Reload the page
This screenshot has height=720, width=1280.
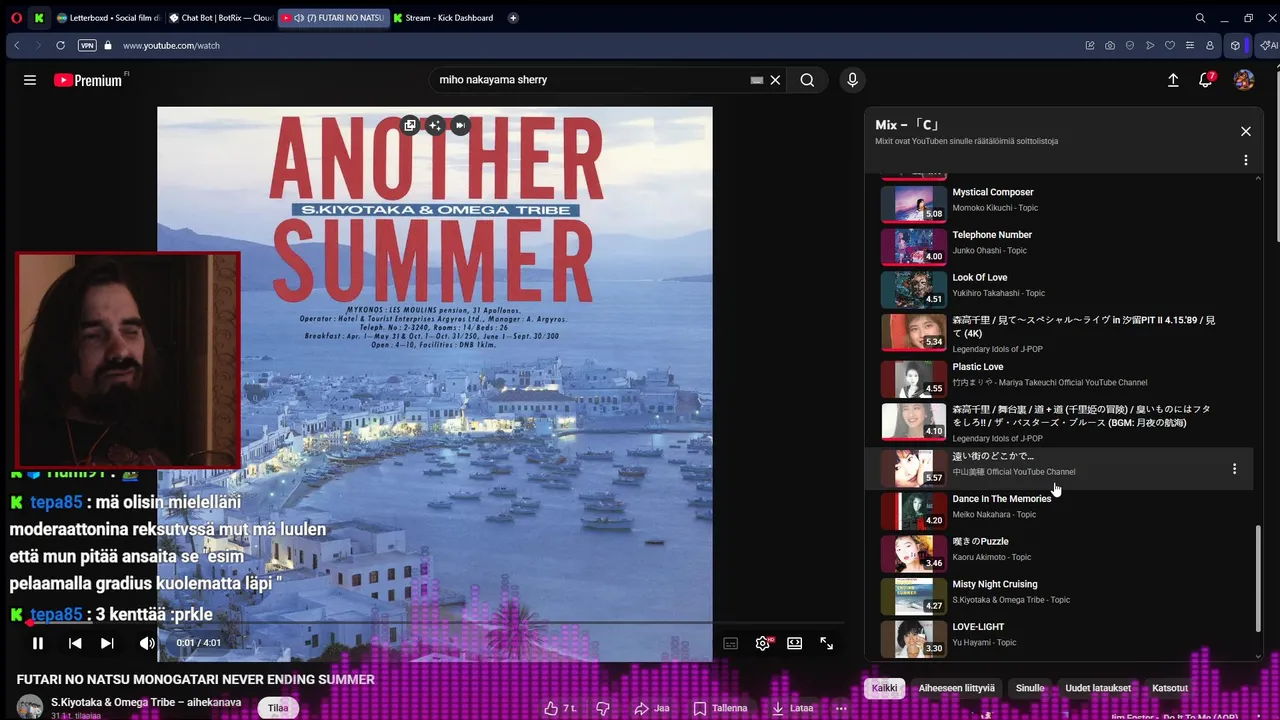(x=60, y=45)
